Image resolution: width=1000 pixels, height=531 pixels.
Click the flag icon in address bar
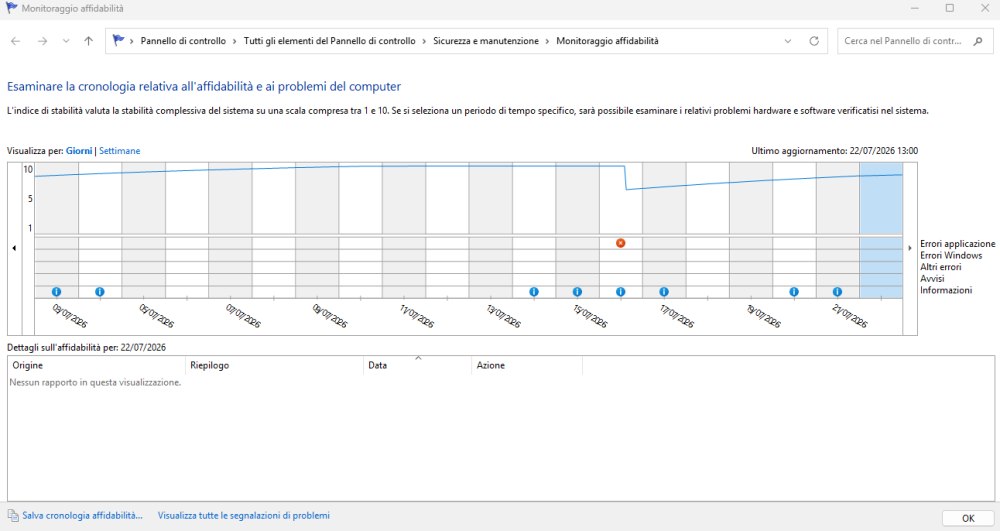pos(118,40)
